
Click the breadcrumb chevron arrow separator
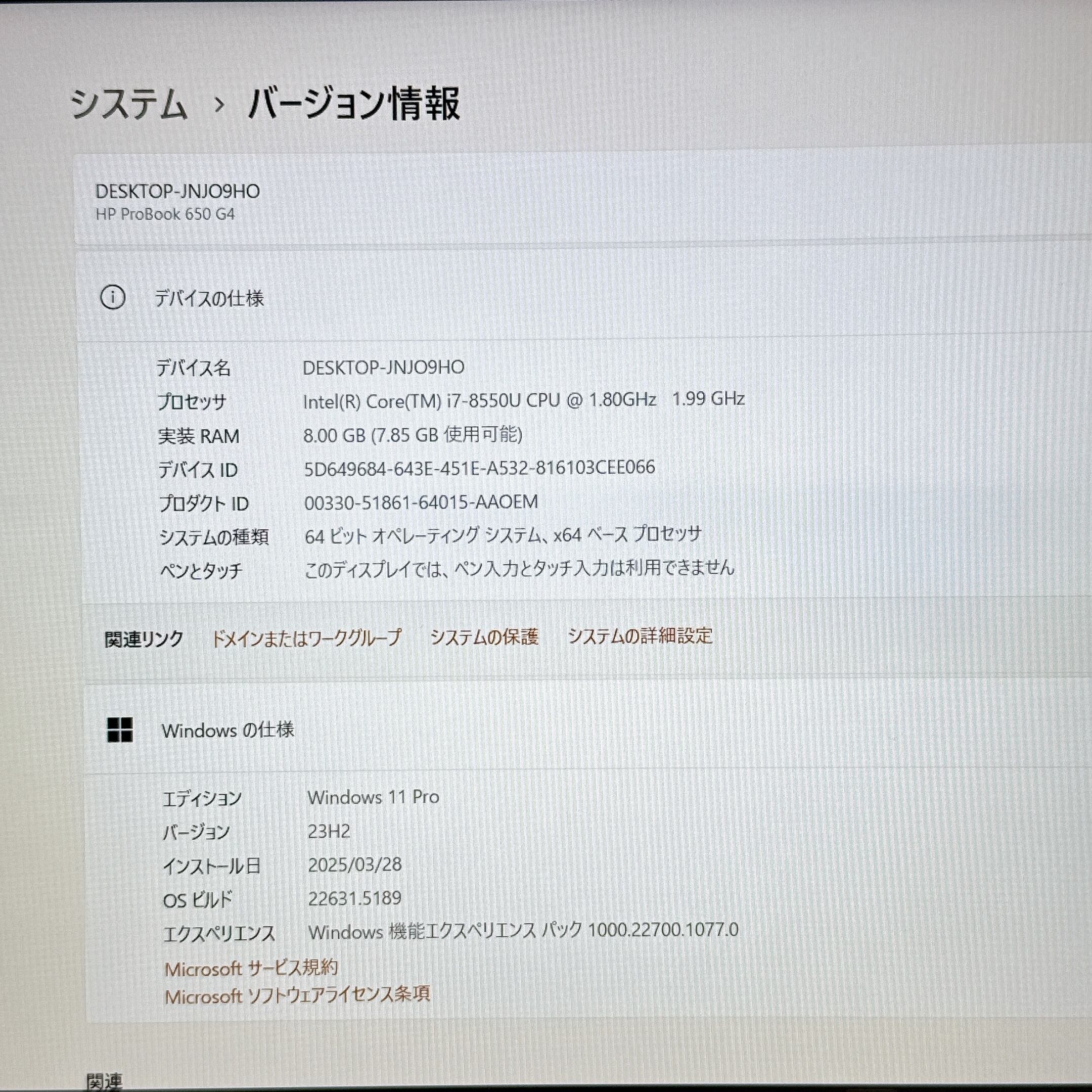click(x=219, y=105)
